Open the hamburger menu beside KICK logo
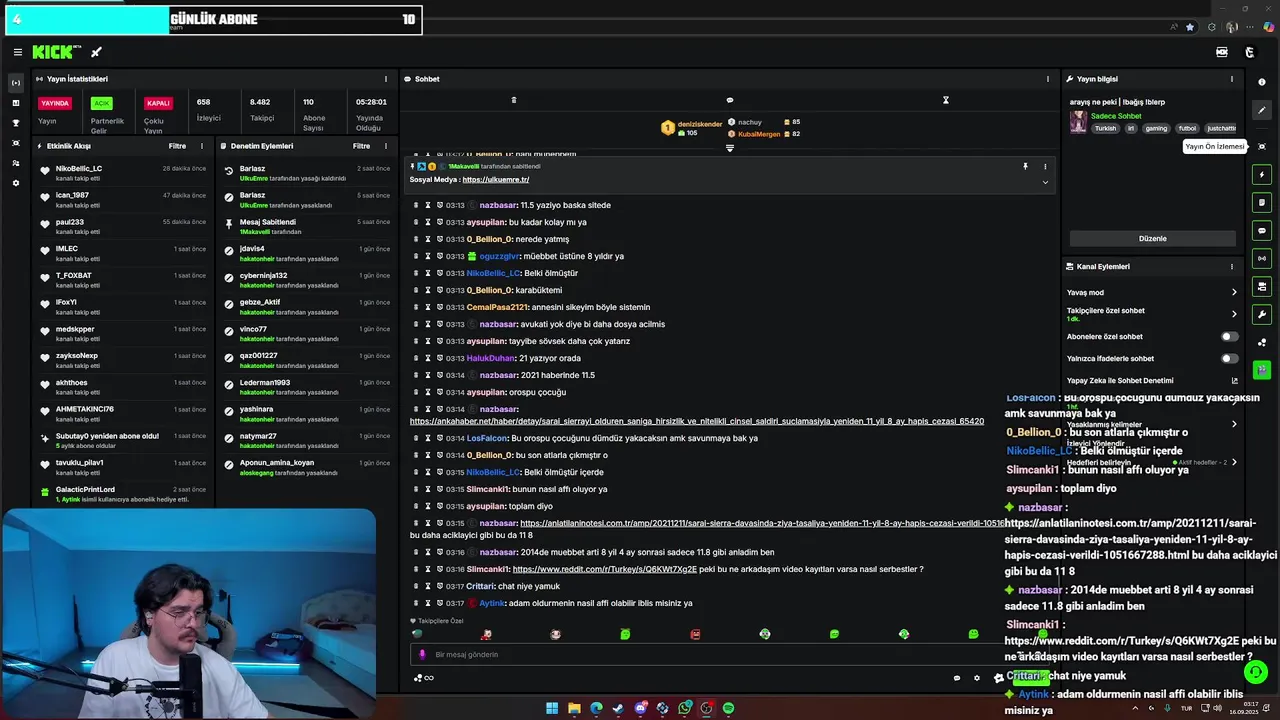Screen dimensions: 1280x720 pyautogui.click(x=18, y=52)
